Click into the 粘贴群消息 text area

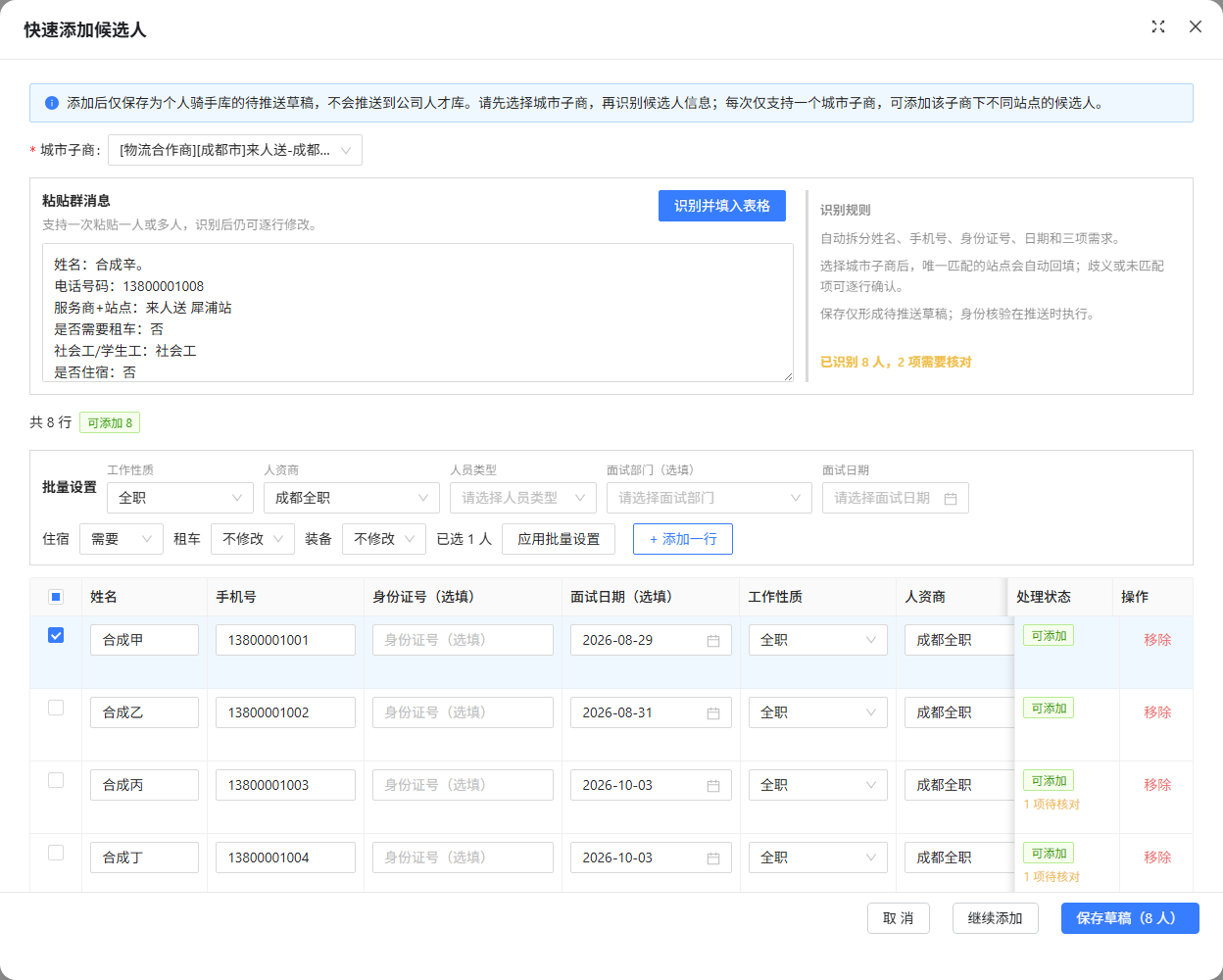click(417, 313)
